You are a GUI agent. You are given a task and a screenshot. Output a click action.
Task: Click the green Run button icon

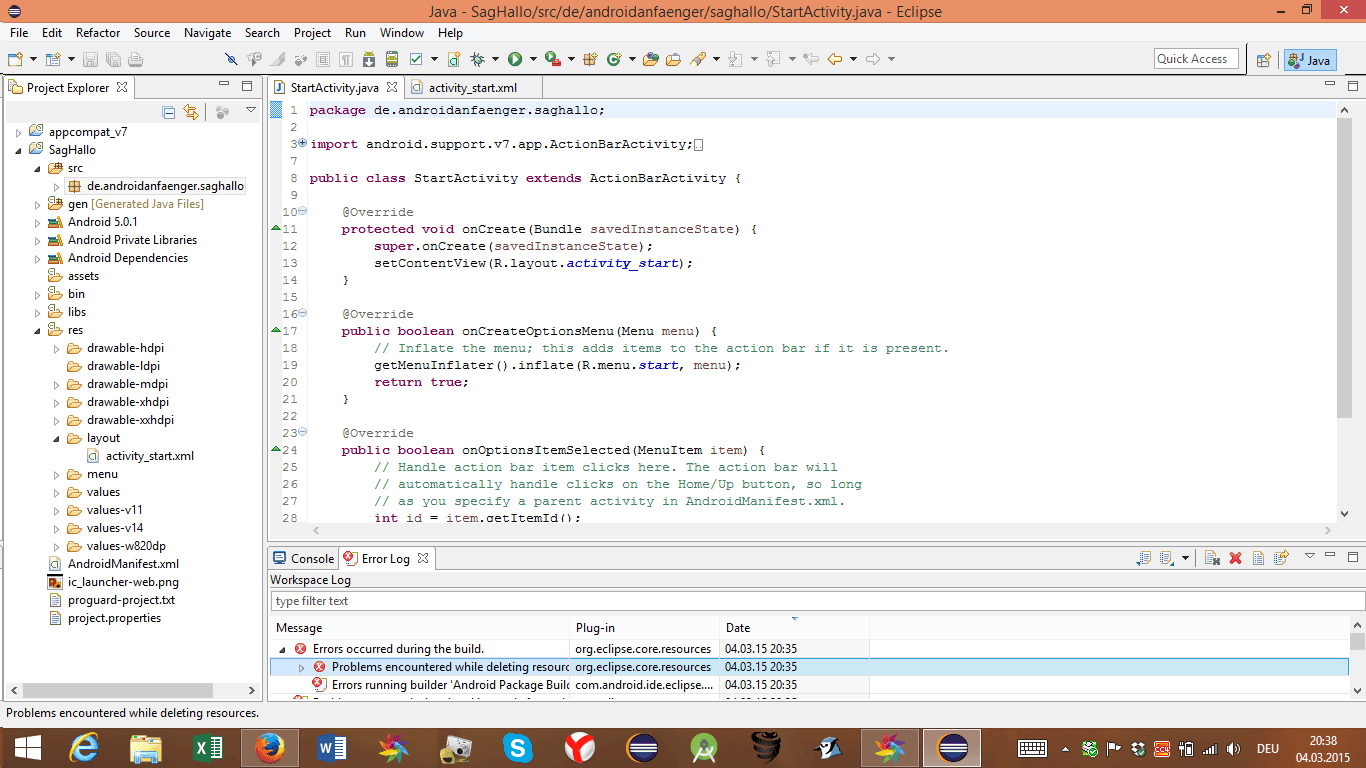pyautogui.click(x=515, y=59)
